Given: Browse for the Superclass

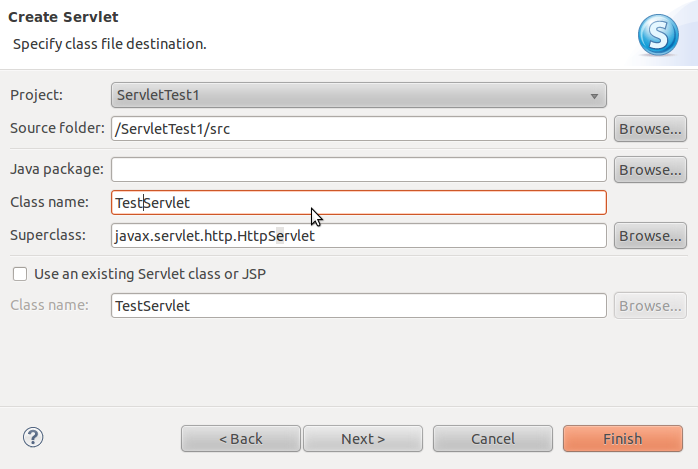Looking at the screenshot, I should pos(650,236).
